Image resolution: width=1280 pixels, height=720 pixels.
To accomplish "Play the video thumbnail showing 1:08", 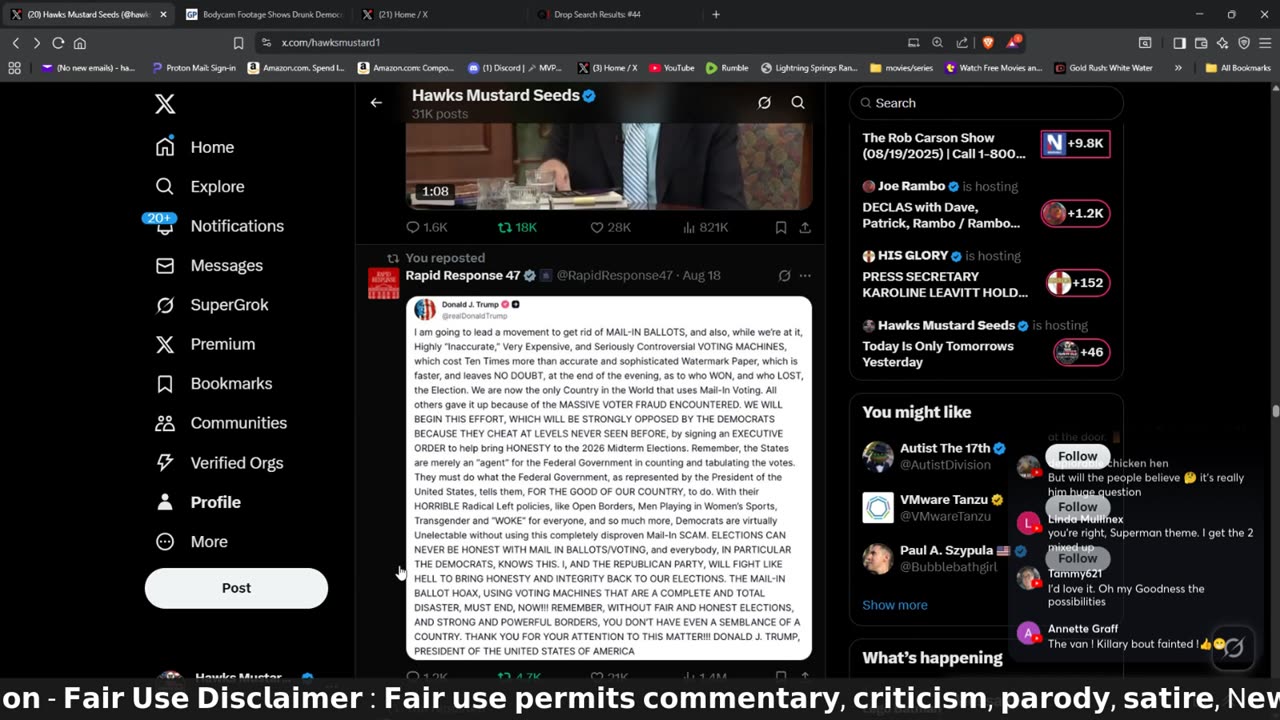I will click(x=609, y=166).
